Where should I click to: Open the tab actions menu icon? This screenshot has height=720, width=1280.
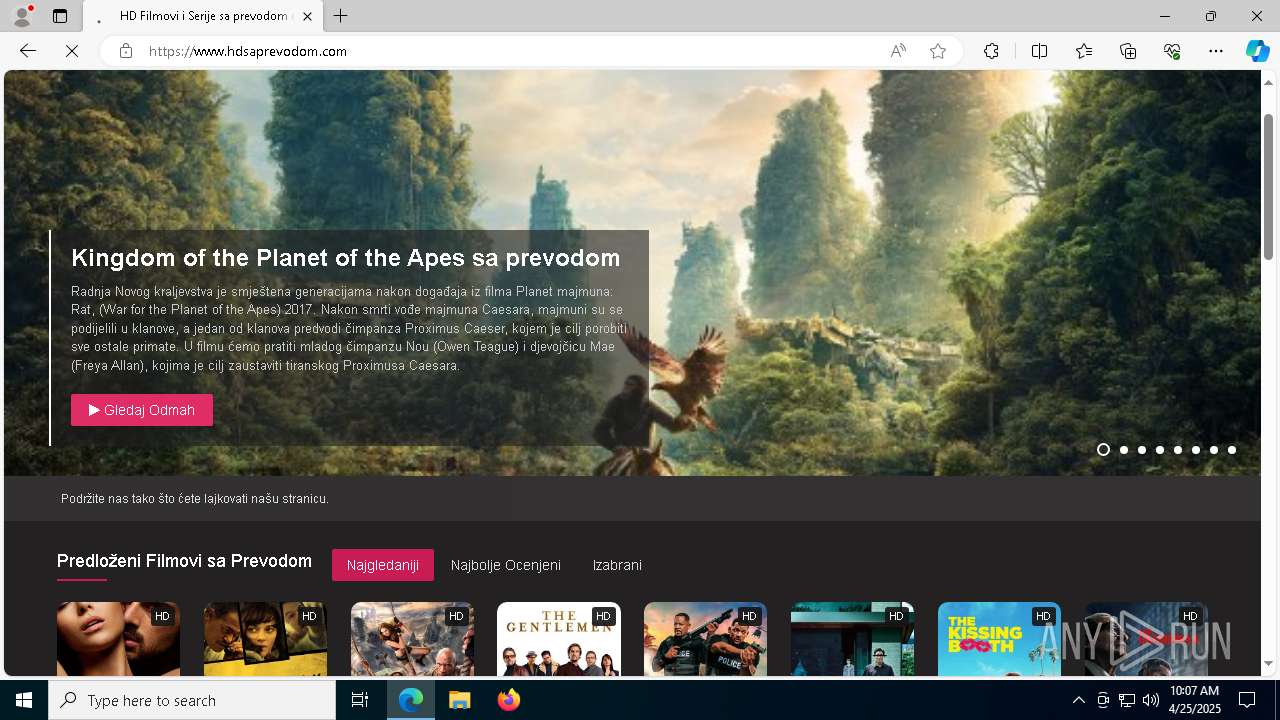pos(60,16)
